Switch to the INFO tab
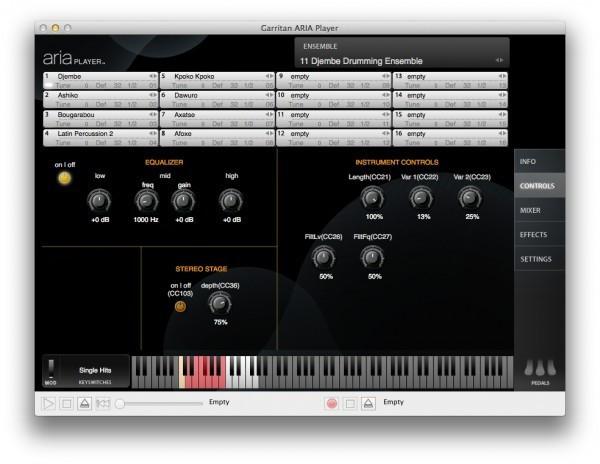This screenshot has height=464, width=600. 540,161
